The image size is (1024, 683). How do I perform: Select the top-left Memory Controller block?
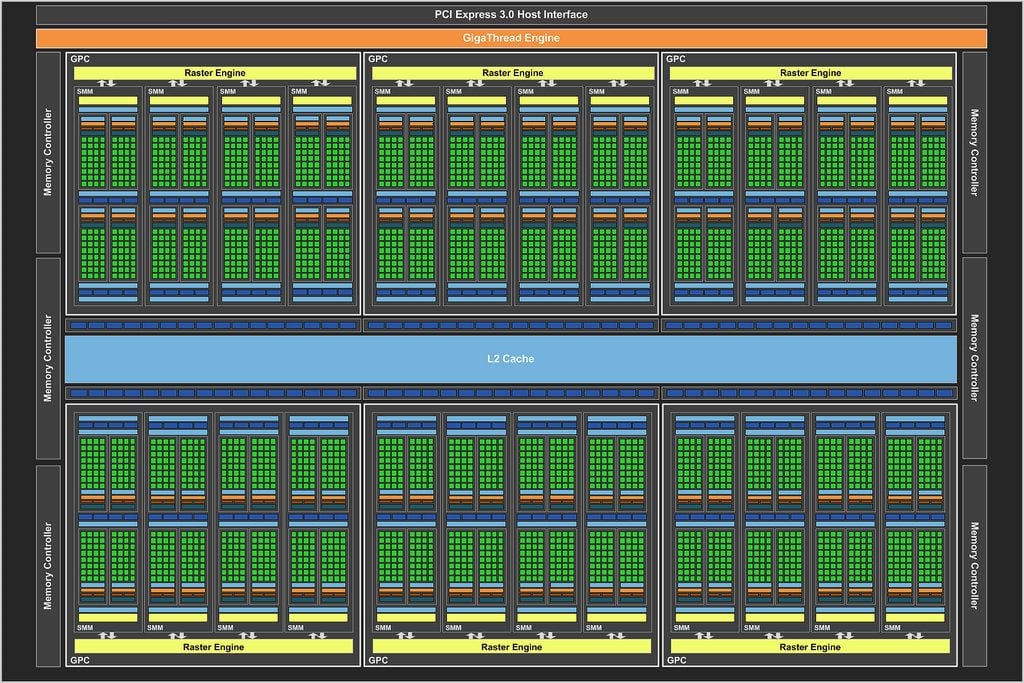click(x=48, y=152)
